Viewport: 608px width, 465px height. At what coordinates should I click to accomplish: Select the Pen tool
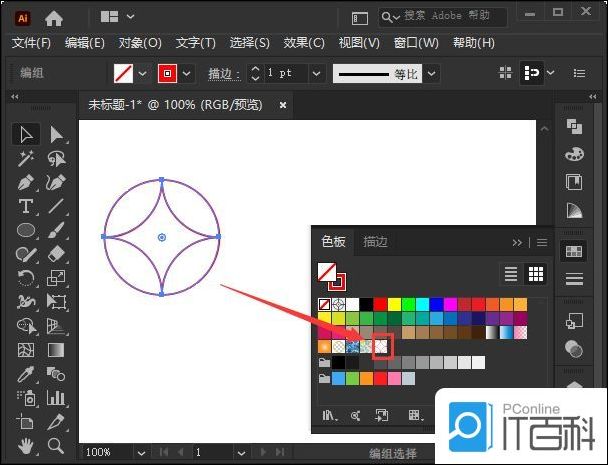(27, 183)
